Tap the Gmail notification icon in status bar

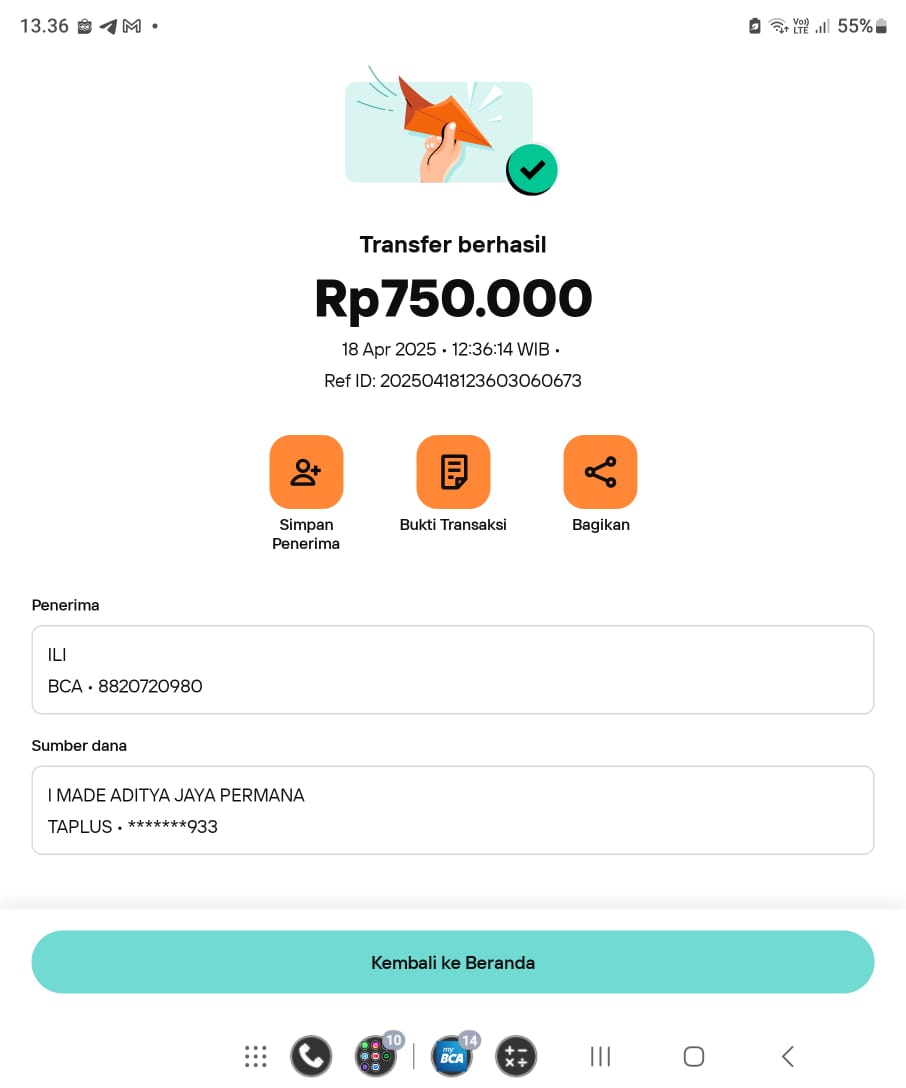click(x=131, y=27)
